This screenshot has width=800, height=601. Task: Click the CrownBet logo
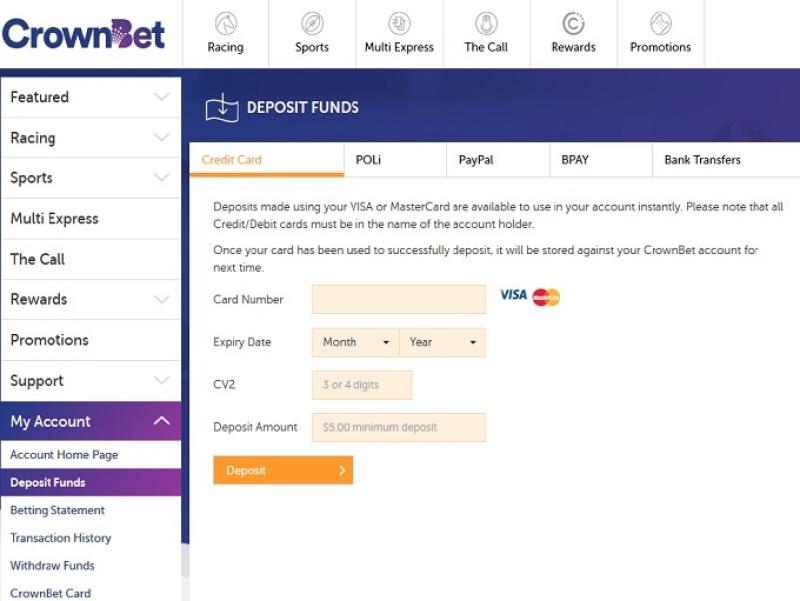83,34
